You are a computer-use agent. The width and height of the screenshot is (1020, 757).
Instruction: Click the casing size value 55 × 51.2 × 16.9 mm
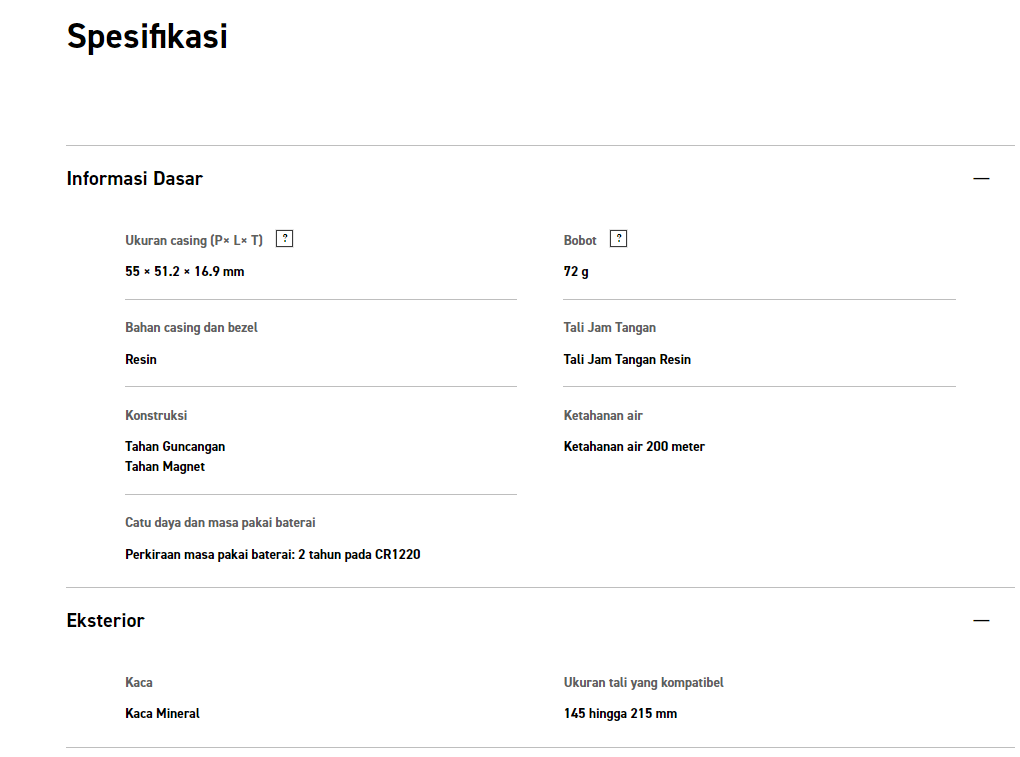coord(185,271)
